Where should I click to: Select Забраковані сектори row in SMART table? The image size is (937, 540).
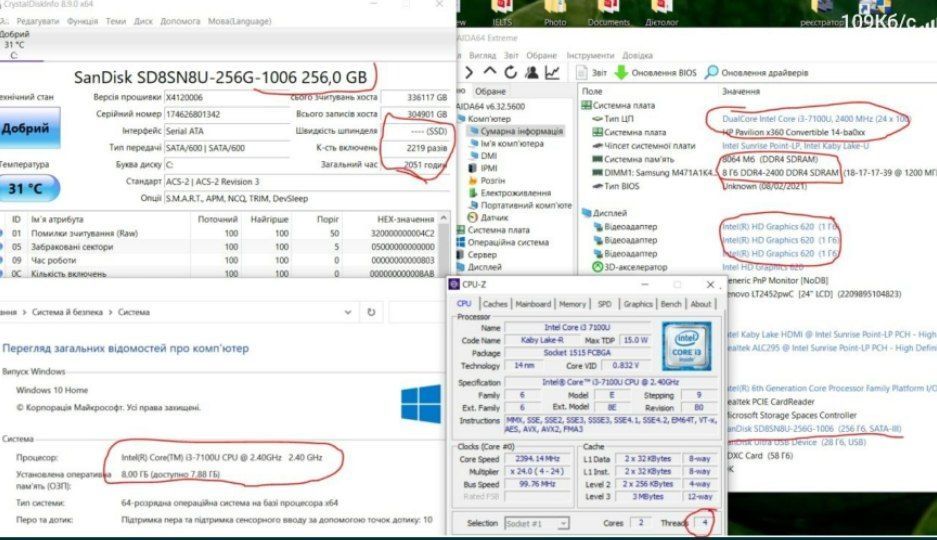[x=221, y=247]
